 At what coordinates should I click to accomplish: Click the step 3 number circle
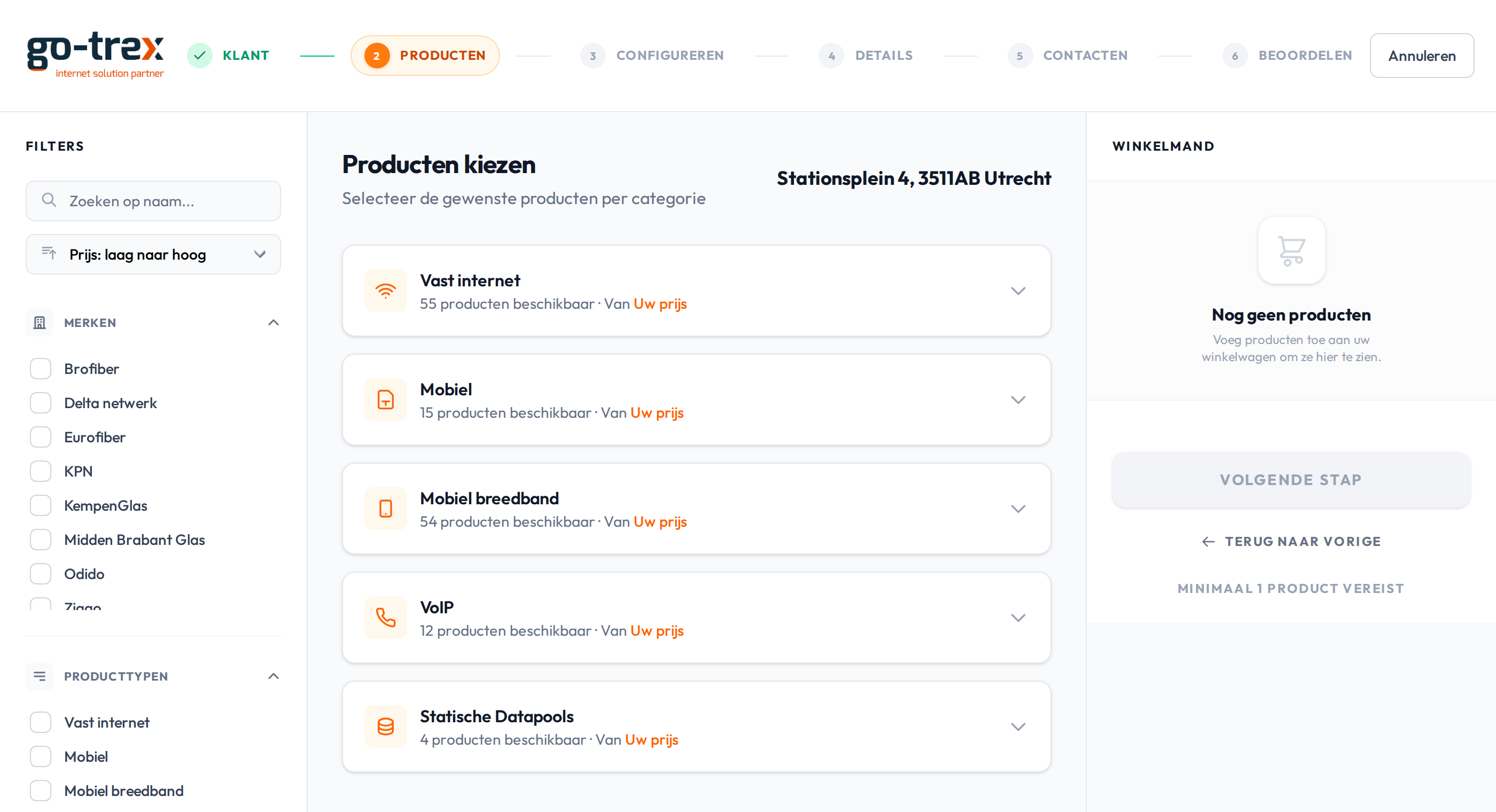tap(593, 56)
